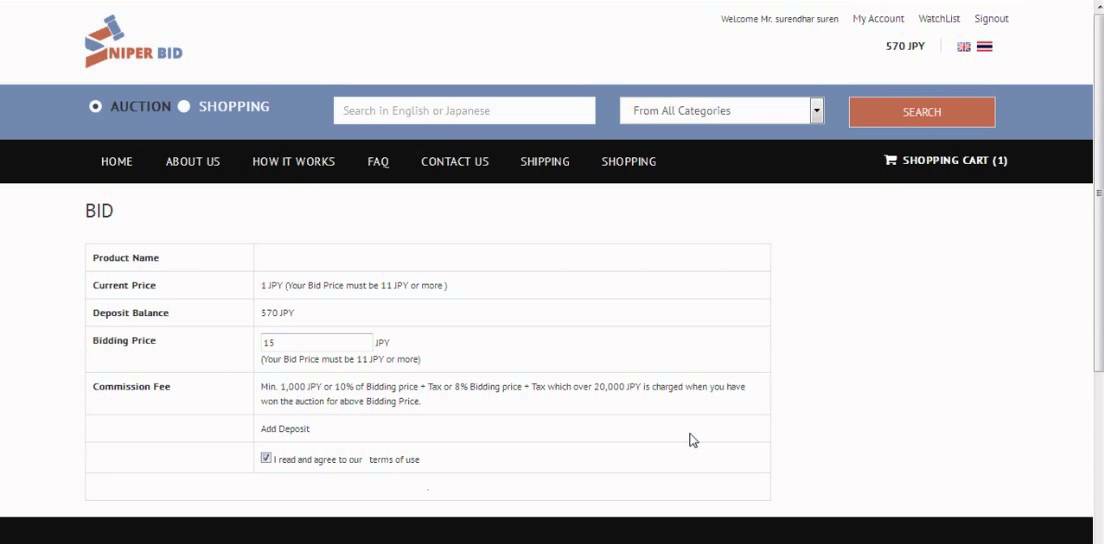Click the 570 JPY balance in header
This screenshot has width=1104, height=544.
pyautogui.click(x=905, y=46)
